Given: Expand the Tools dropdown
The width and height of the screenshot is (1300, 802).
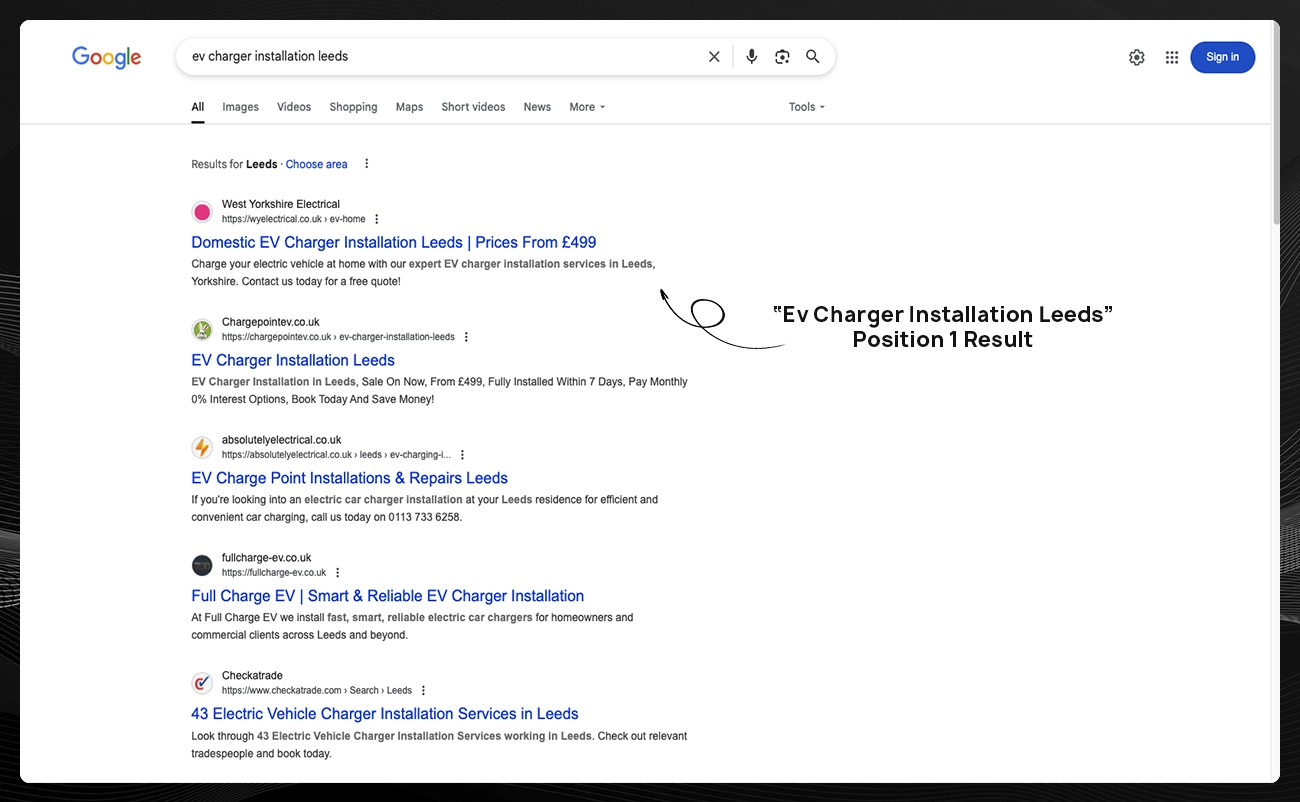Looking at the screenshot, I should pyautogui.click(x=807, y=107).
